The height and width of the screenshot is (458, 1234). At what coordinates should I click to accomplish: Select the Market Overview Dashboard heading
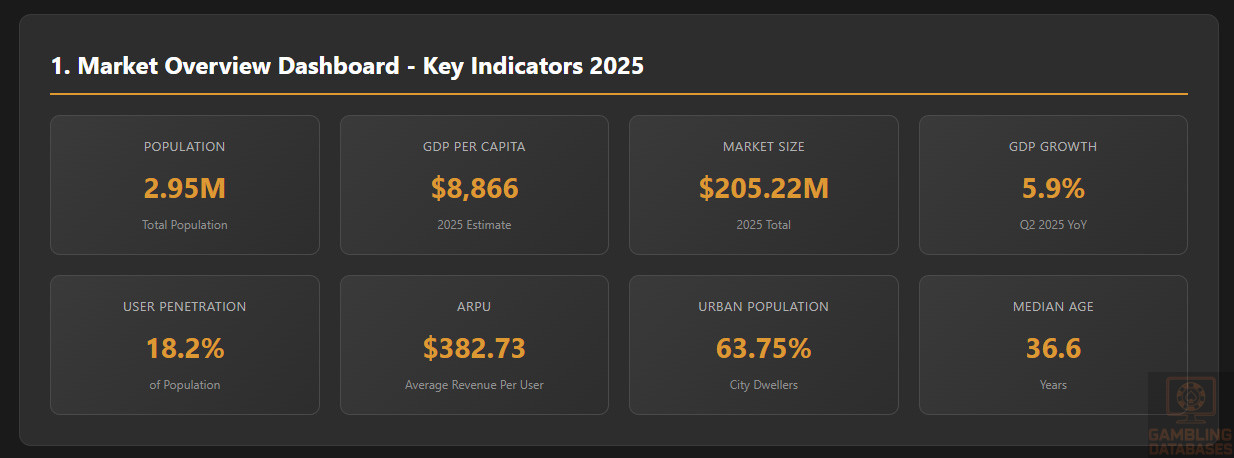[x=347, y=67]
